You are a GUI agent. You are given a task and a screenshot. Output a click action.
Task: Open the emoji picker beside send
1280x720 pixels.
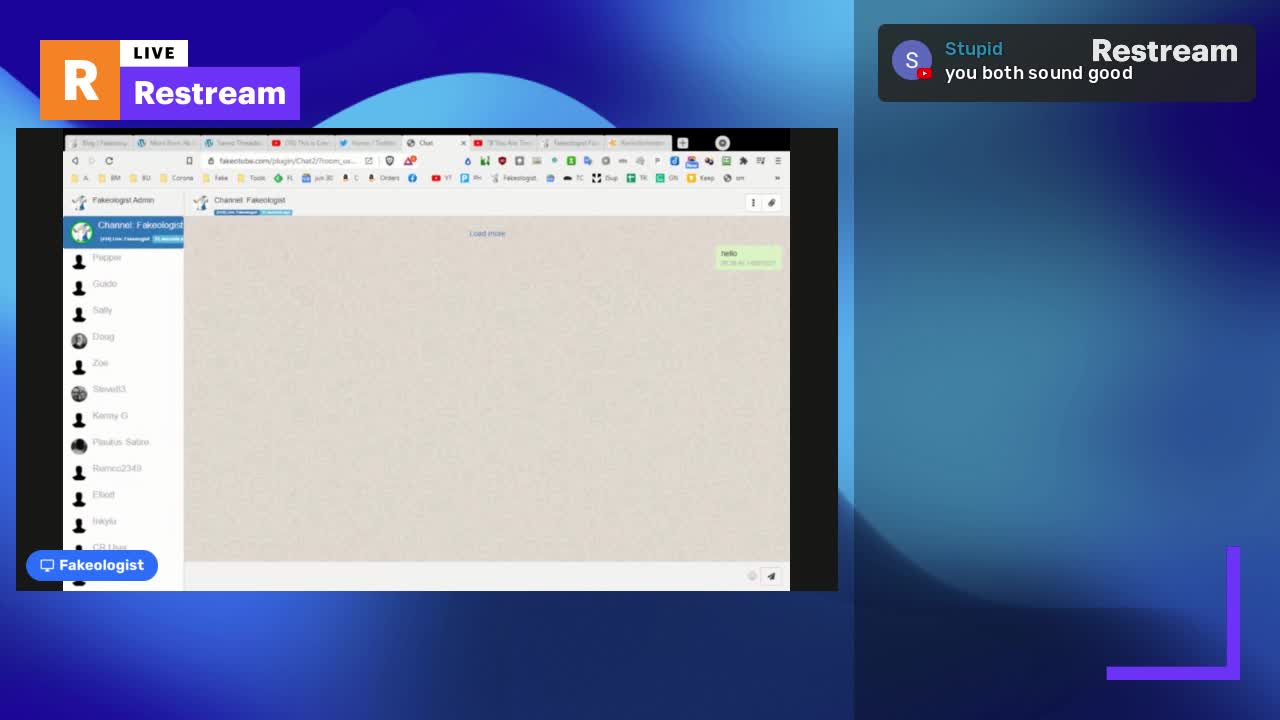tap(752, 576)
